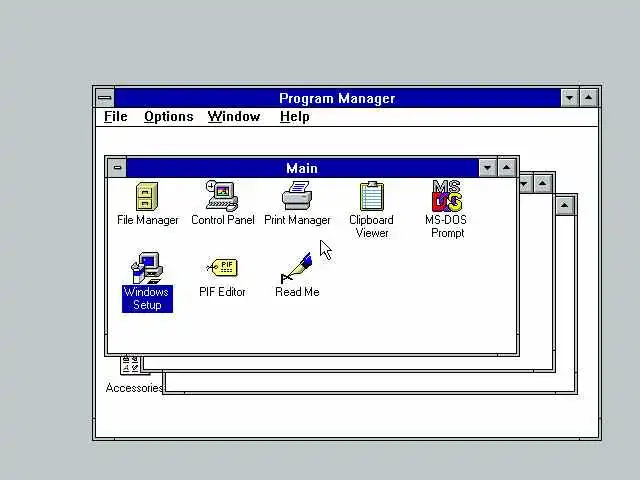Open the File Manager icon

[x=147, y=196]
